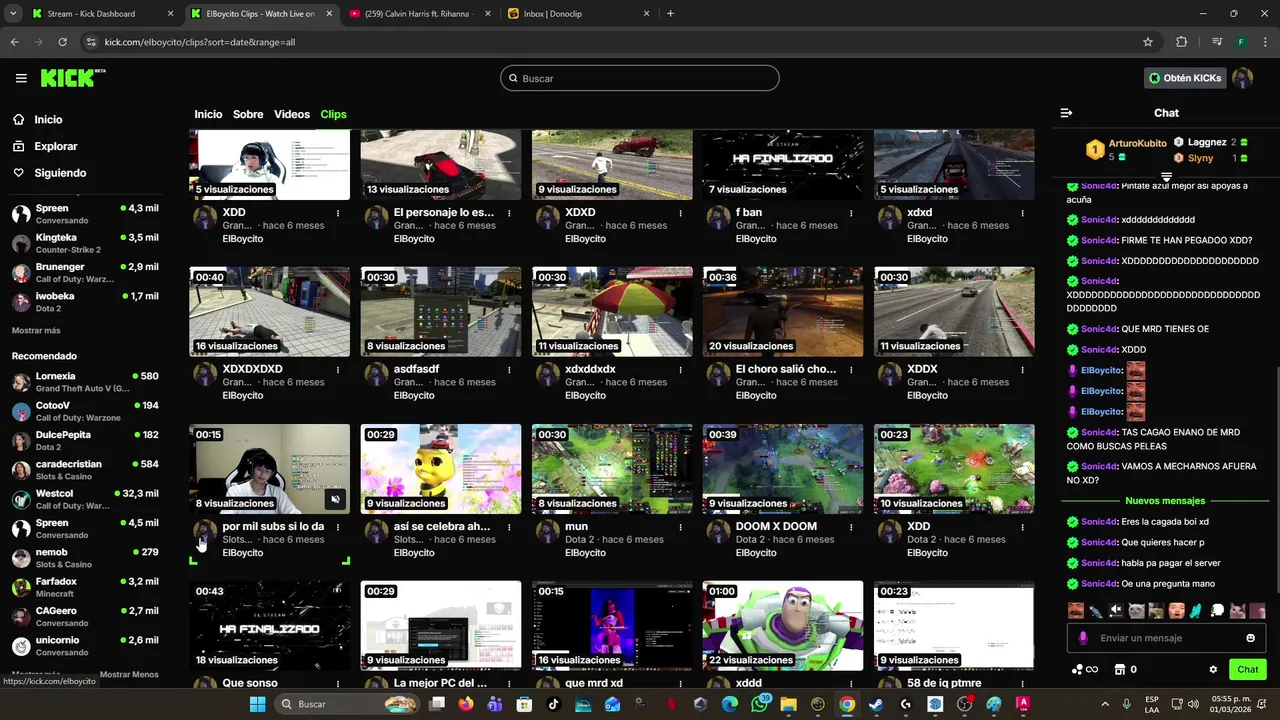
Task: Open options menu for 'El personaje lo es...' clip
Action: click(x=509, y=213)
